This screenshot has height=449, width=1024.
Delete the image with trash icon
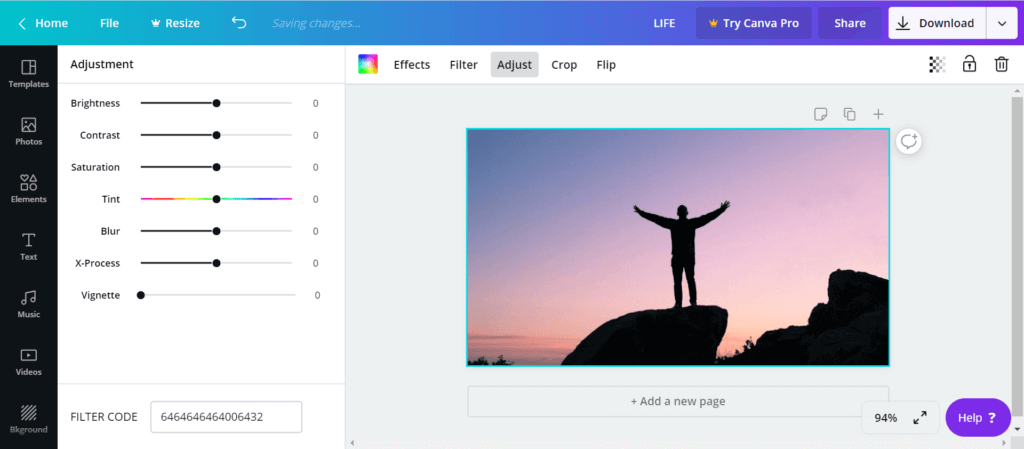point(1001,64)
